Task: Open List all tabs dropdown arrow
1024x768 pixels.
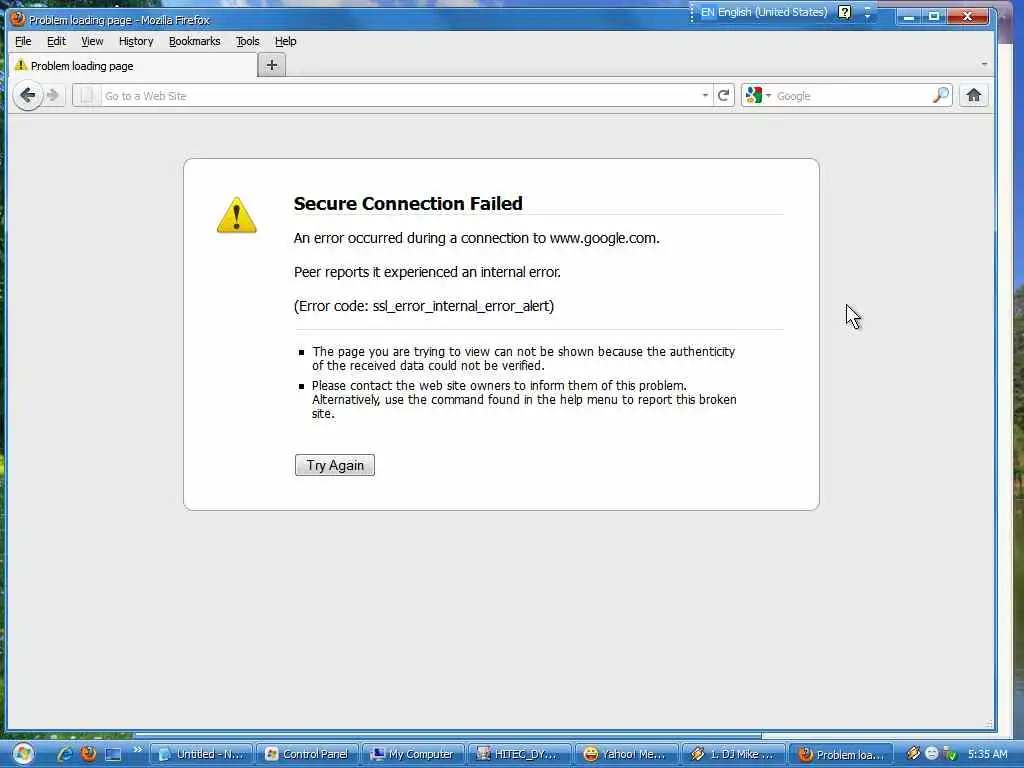Action: (984, 64)
